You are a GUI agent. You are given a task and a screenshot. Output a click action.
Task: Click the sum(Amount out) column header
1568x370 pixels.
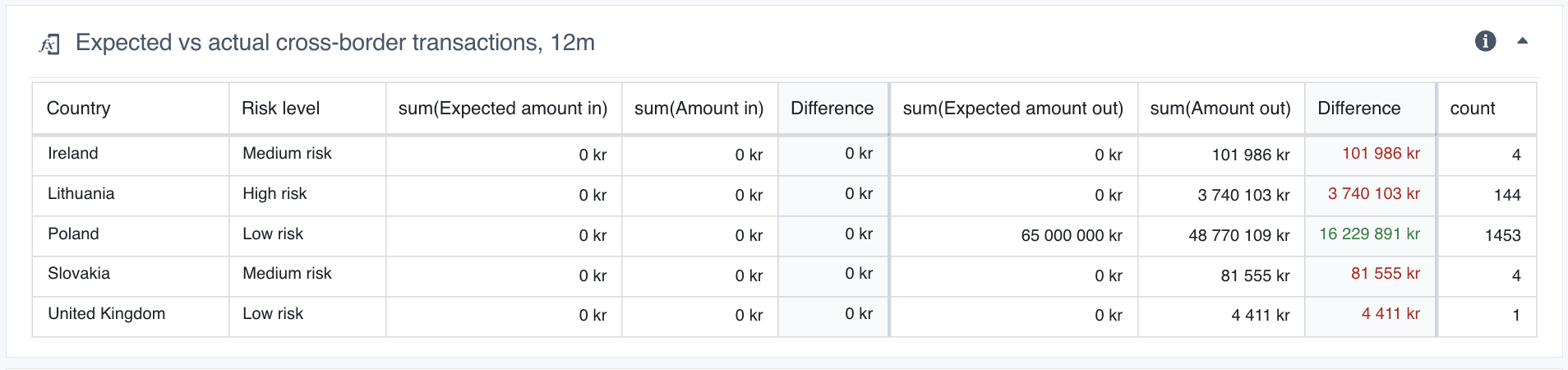click(x=1220, y=109)
